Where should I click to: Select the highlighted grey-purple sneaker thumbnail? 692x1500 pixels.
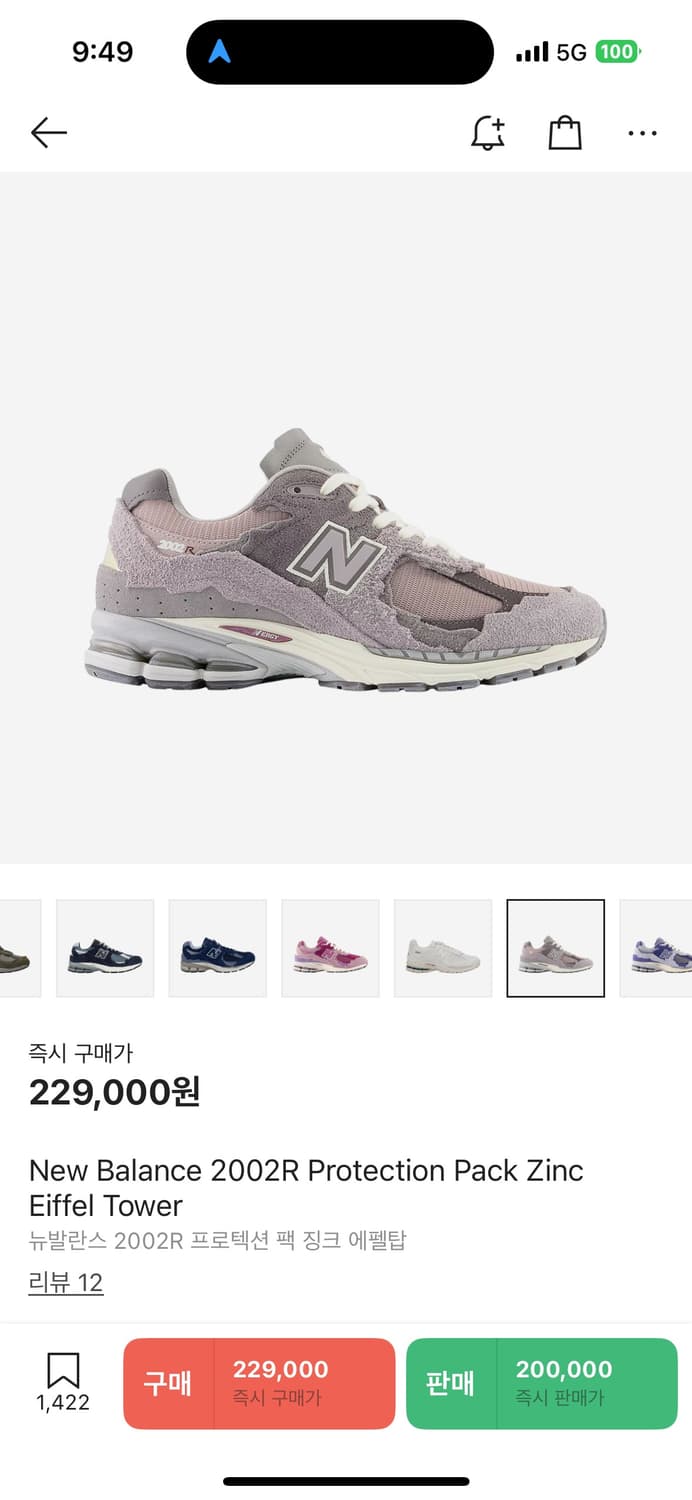(555, 948)
